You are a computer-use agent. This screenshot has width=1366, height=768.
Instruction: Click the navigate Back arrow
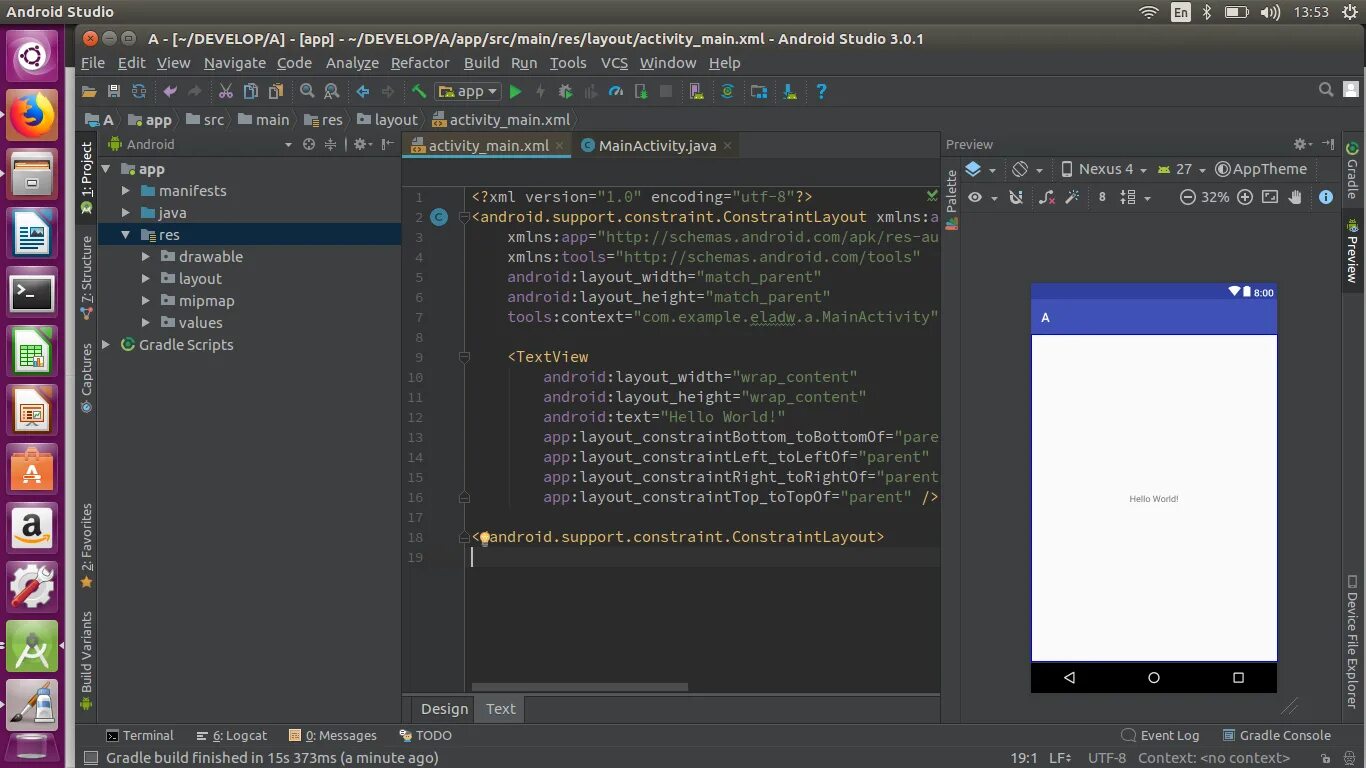pos(363,91)
